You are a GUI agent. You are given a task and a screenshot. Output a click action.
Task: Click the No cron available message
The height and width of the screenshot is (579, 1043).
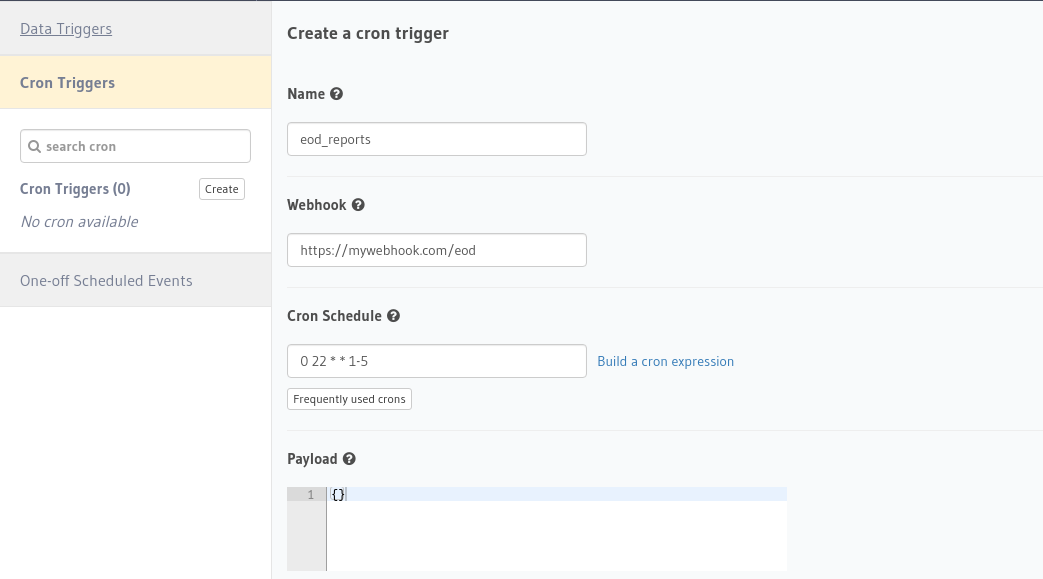click(x=80, y=222)
